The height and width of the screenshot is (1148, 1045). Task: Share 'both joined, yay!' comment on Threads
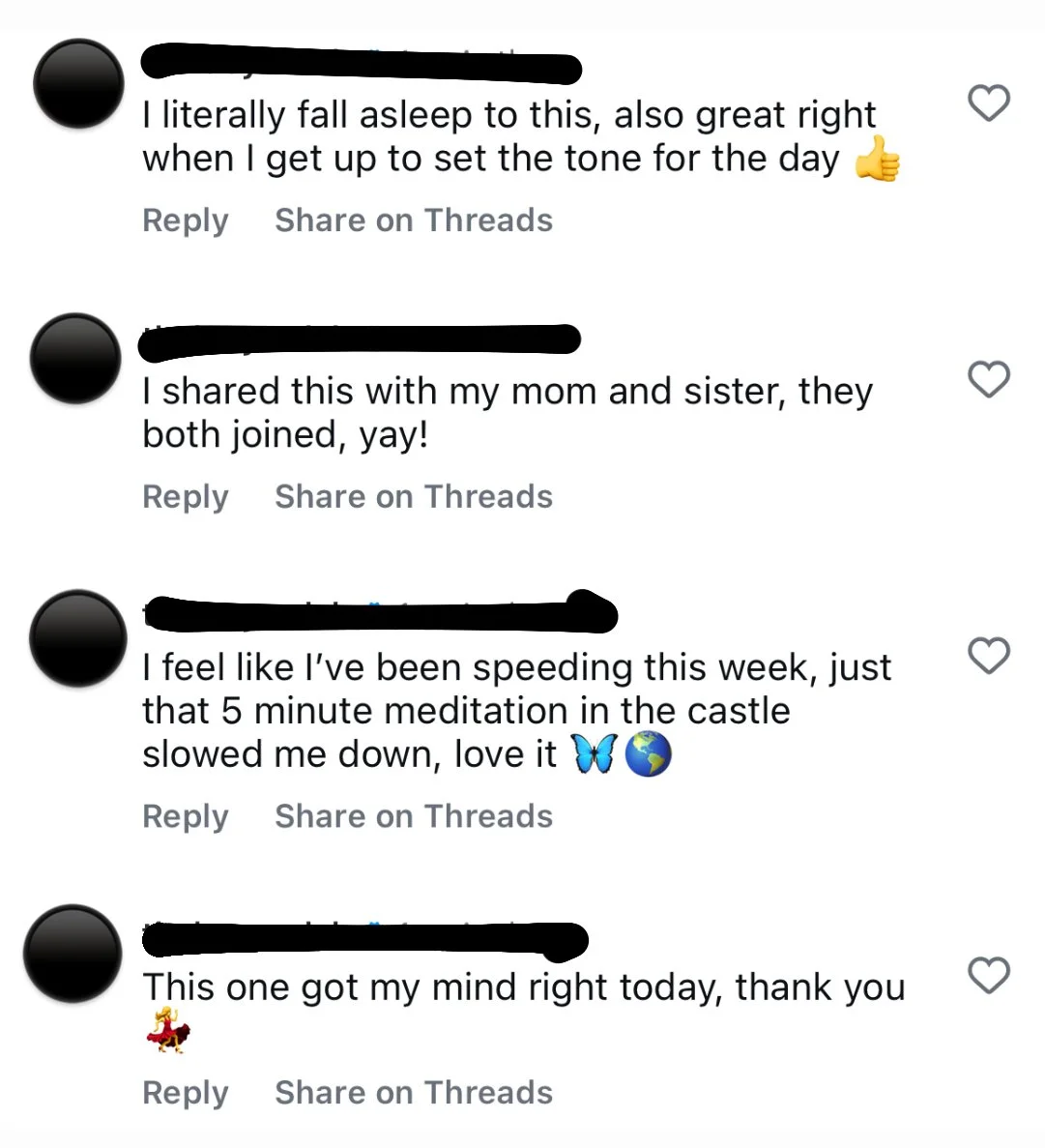tap(414, 497)
